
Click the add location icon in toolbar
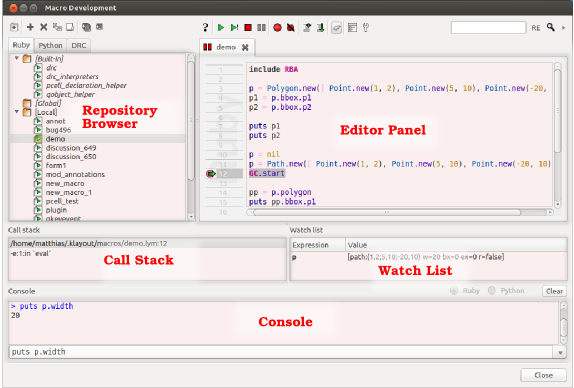point(14,27)
